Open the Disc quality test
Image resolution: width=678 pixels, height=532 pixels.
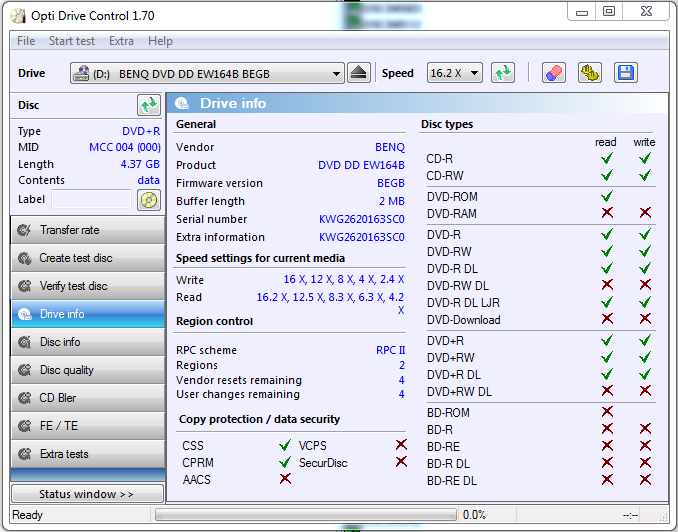[88, 370]
